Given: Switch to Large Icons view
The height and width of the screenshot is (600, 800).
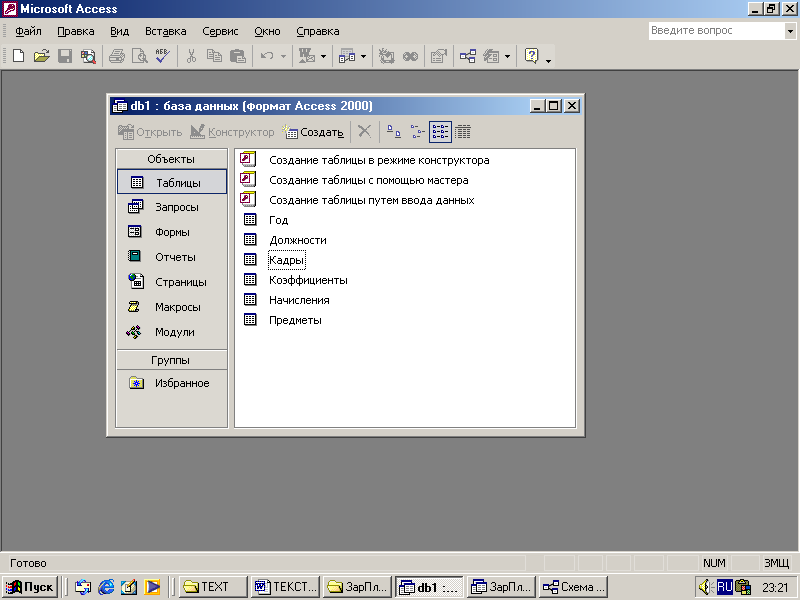Looking at the screenshot, I should [x=393, y=132].
